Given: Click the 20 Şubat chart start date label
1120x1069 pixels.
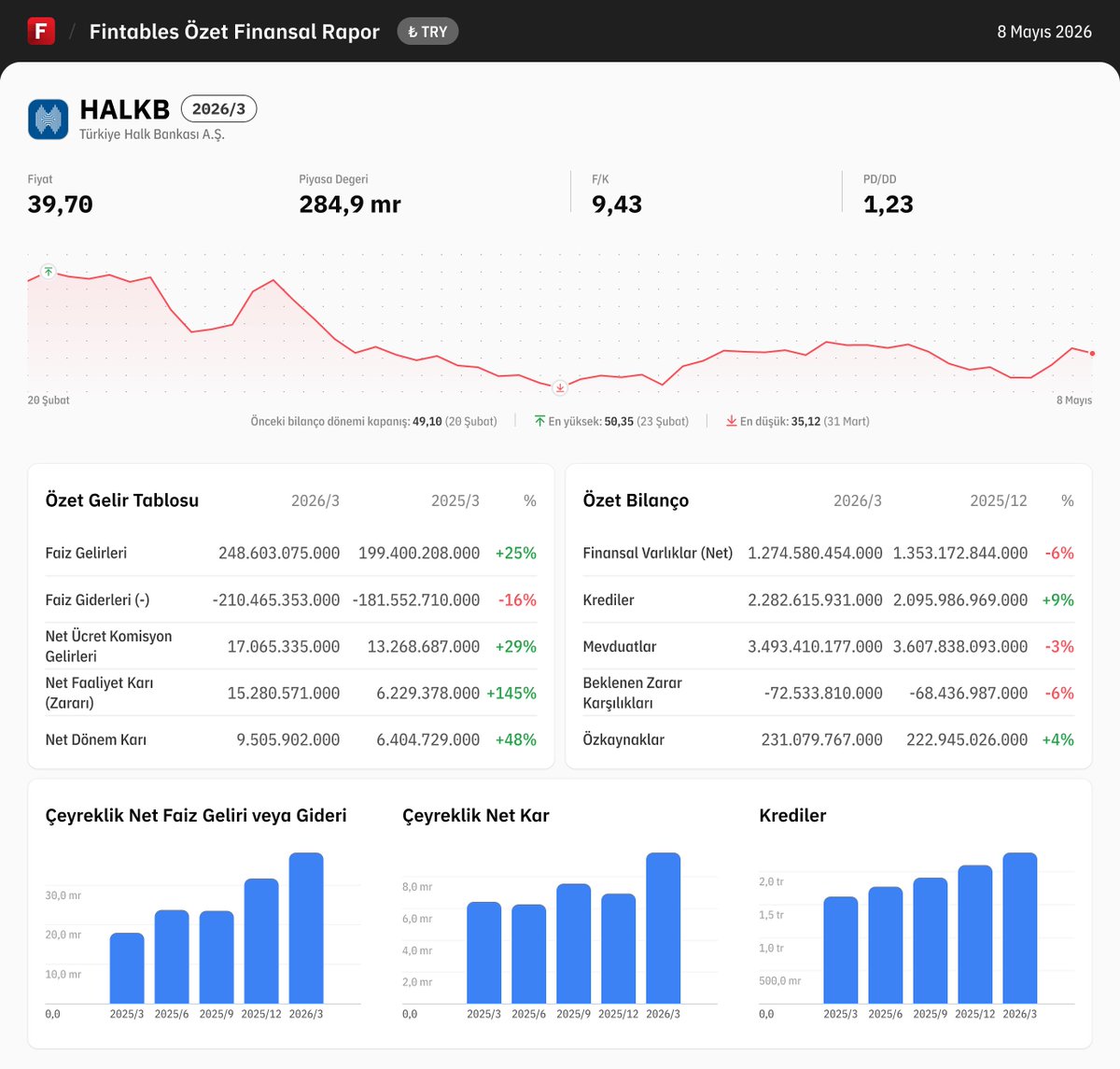Looking at the screenshot, I should pos(49,401).
